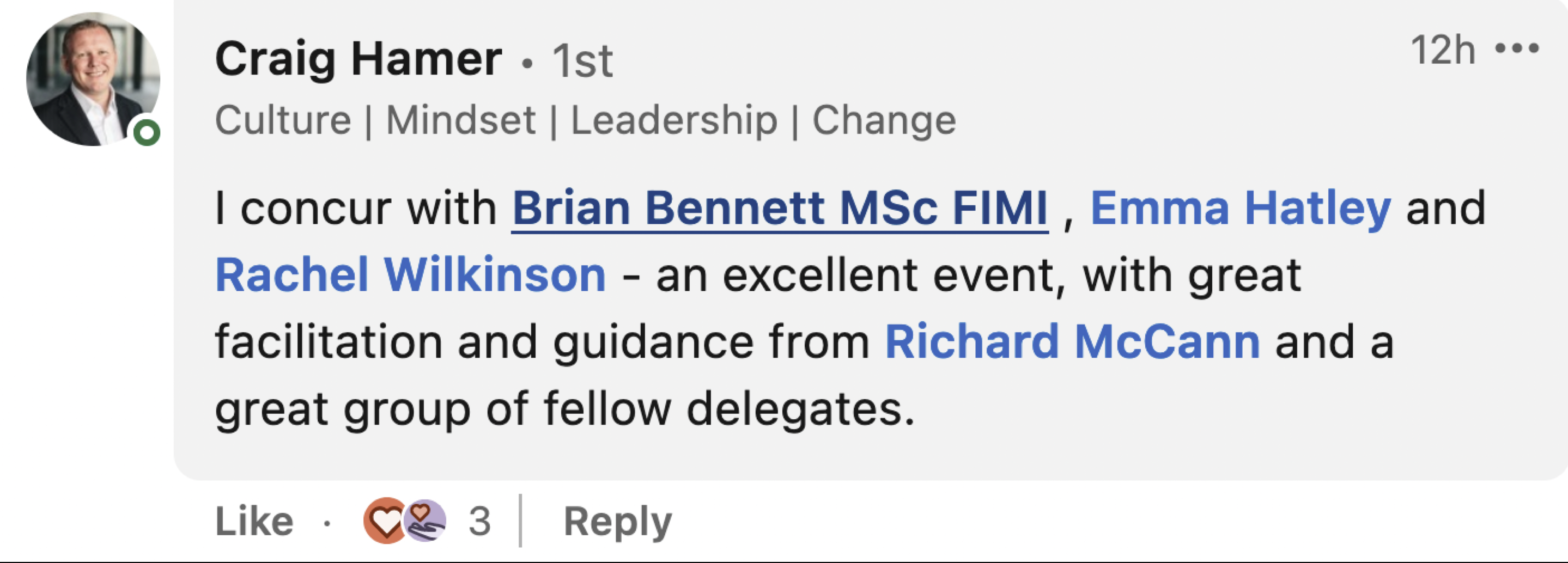
Task: Open Richard McCann's mentioned profile
Action: pos(1072,342)
